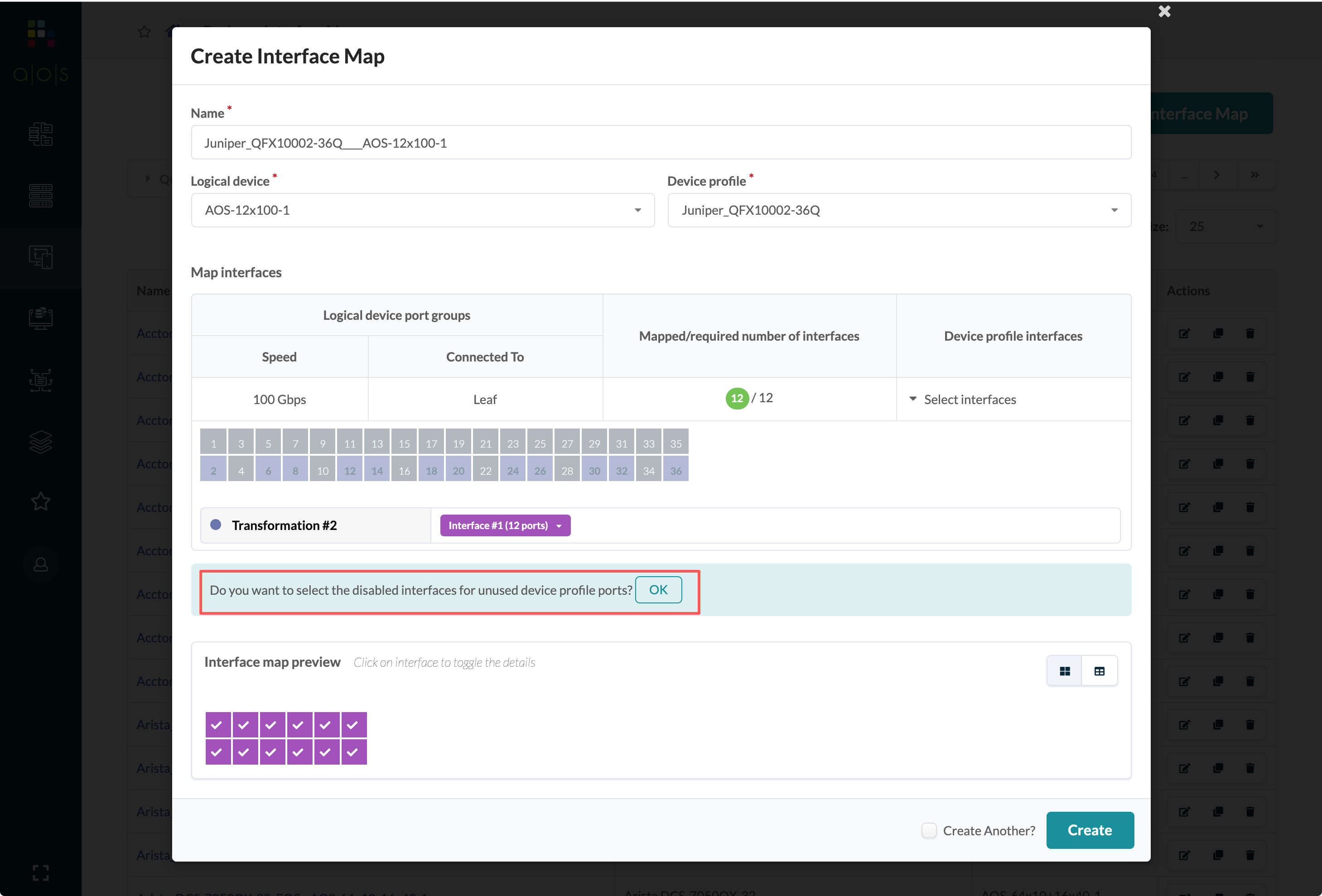
Task: Delete the first row with trash icon
Action: [1250, 333]
